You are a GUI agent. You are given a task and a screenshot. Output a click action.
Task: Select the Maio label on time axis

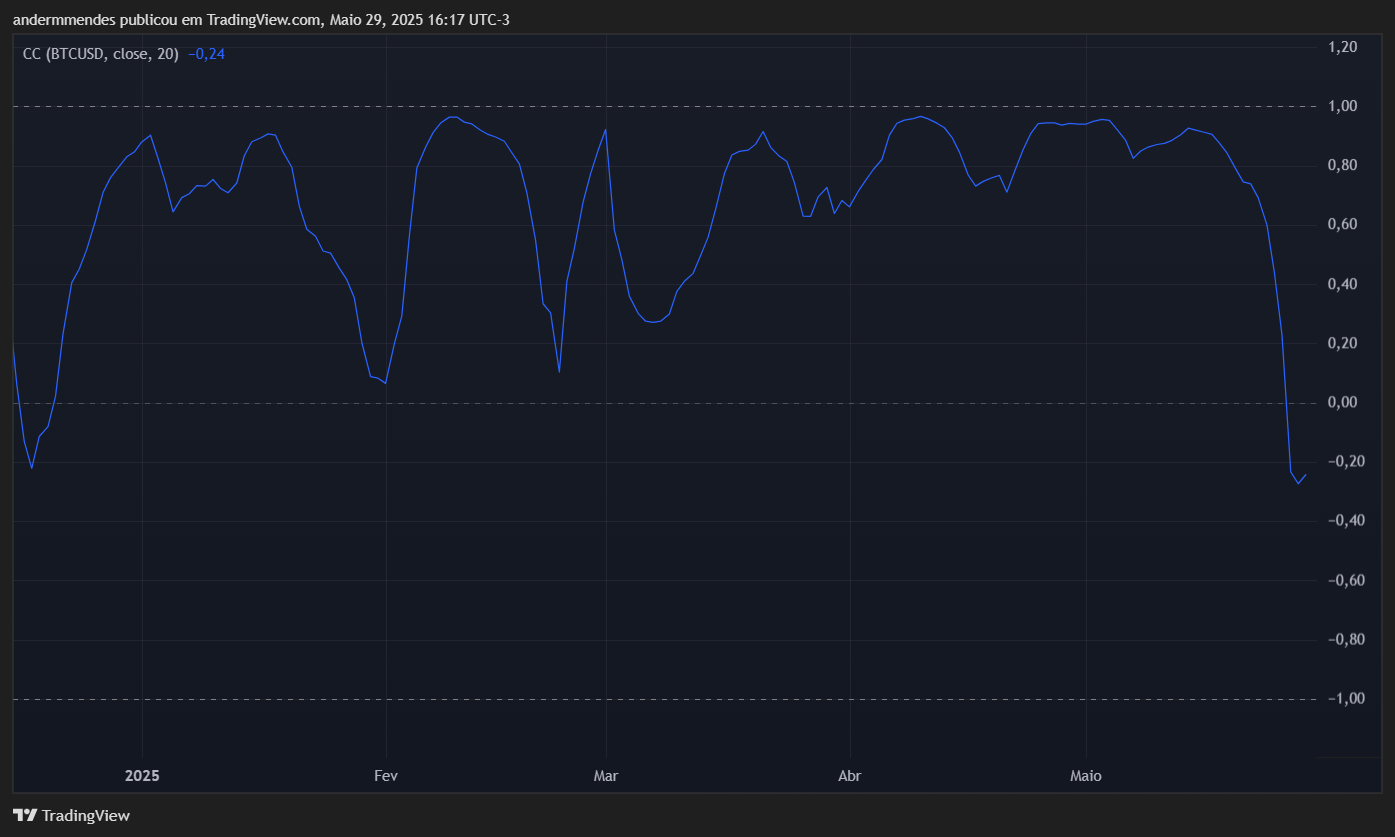click(1086, 775)
